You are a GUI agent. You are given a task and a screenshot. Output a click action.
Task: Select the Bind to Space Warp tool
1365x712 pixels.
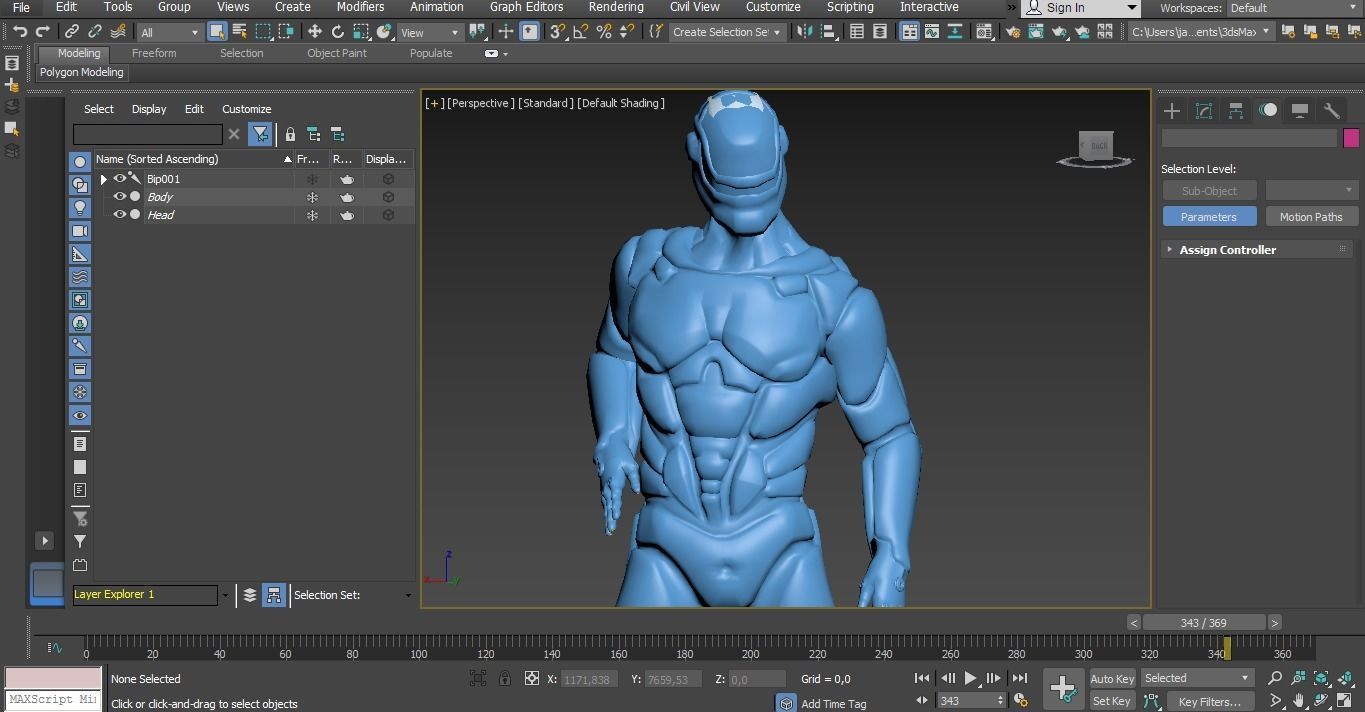point(118,32)
